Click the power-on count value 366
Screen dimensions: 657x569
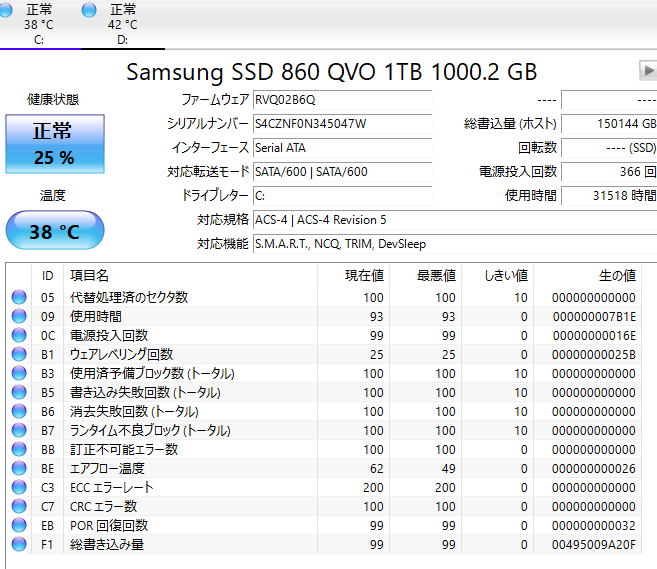coord(609,172)
